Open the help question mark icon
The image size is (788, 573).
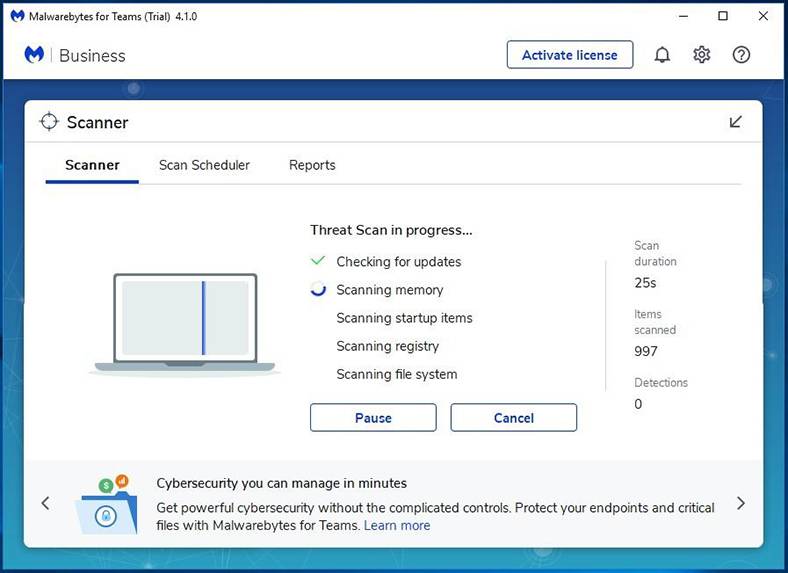(741, 55)
